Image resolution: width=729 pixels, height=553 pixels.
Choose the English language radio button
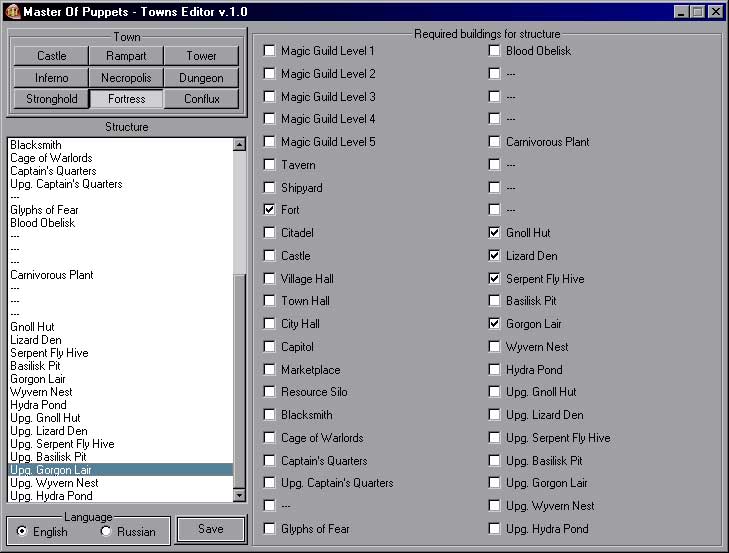pos(22,531)
